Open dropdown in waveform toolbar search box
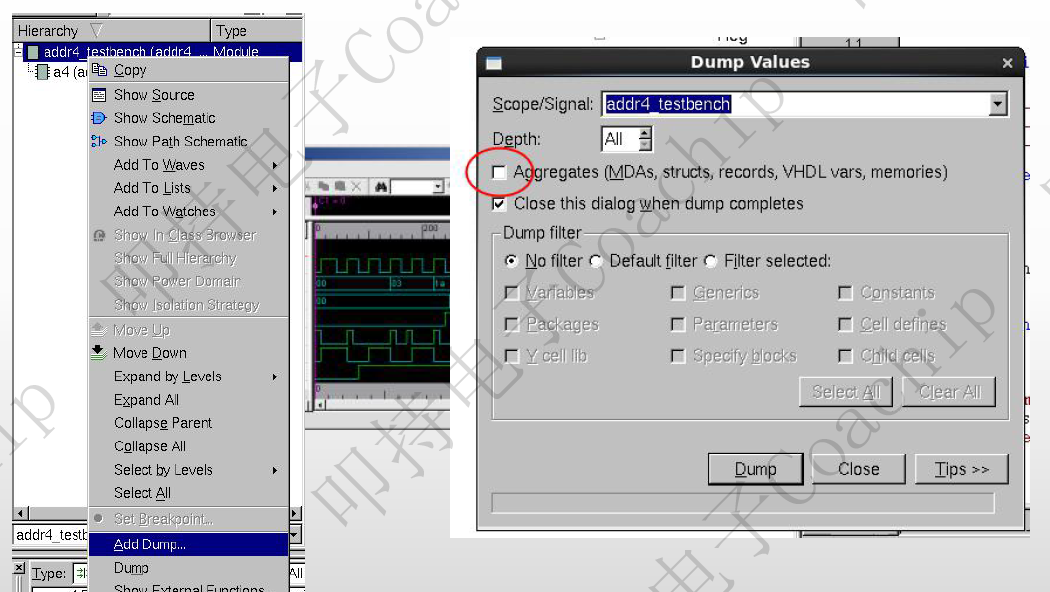Image resolution: width=1050 pixels, height=592 pixels. pos(438,186)
